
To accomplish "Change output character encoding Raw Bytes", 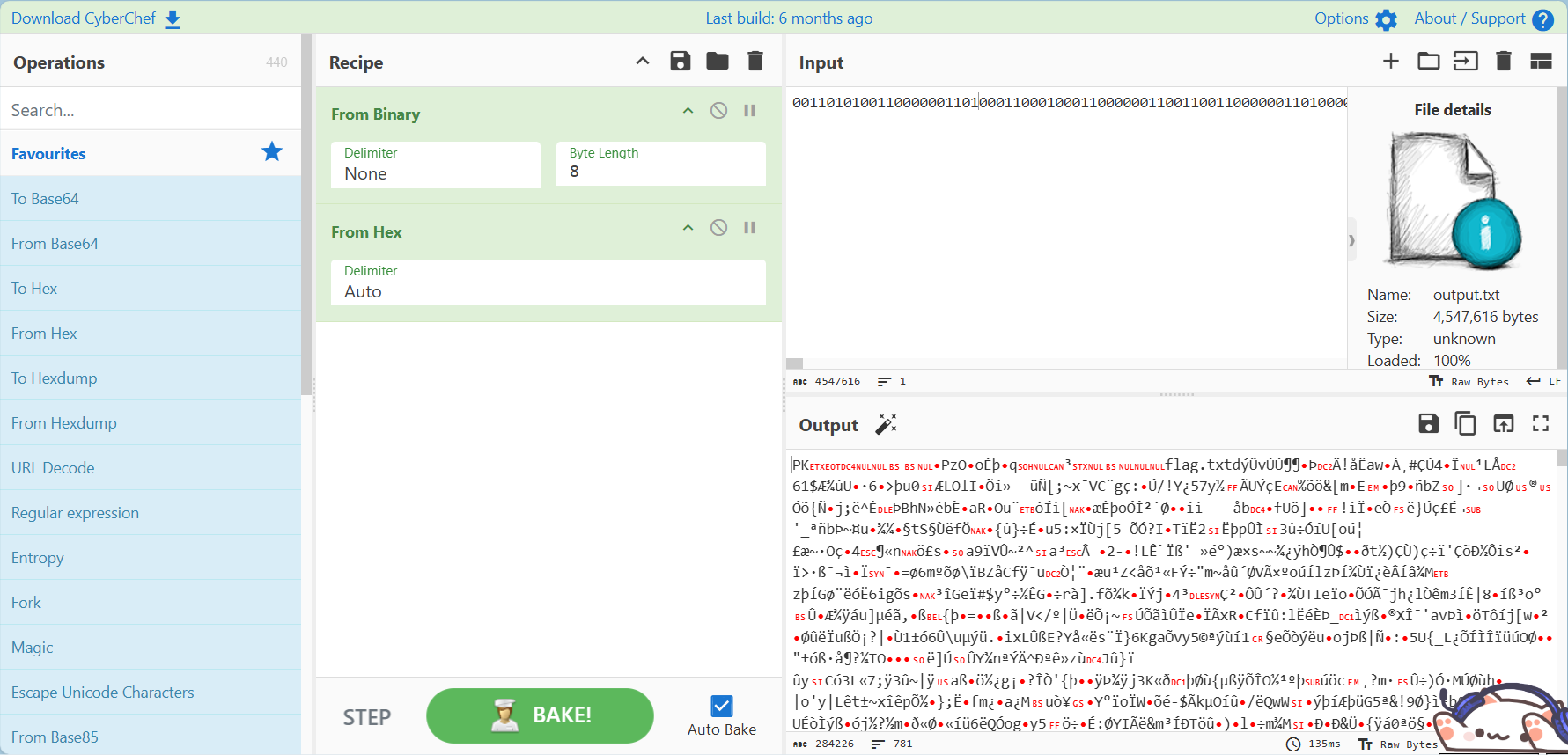I will 1398,744.
